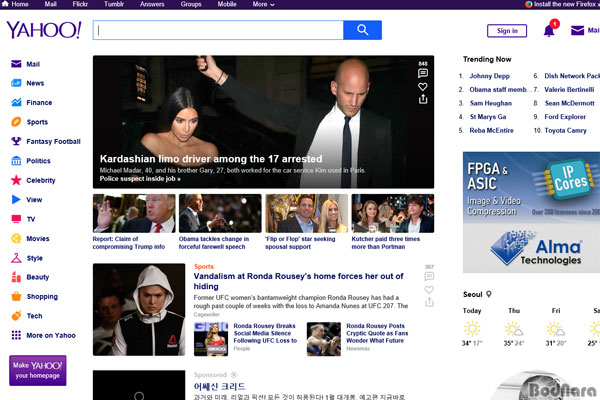The height and width of the screenshot is (400, 600).
Task: Select the View play-arrow icon
Action: pos(16,199)
